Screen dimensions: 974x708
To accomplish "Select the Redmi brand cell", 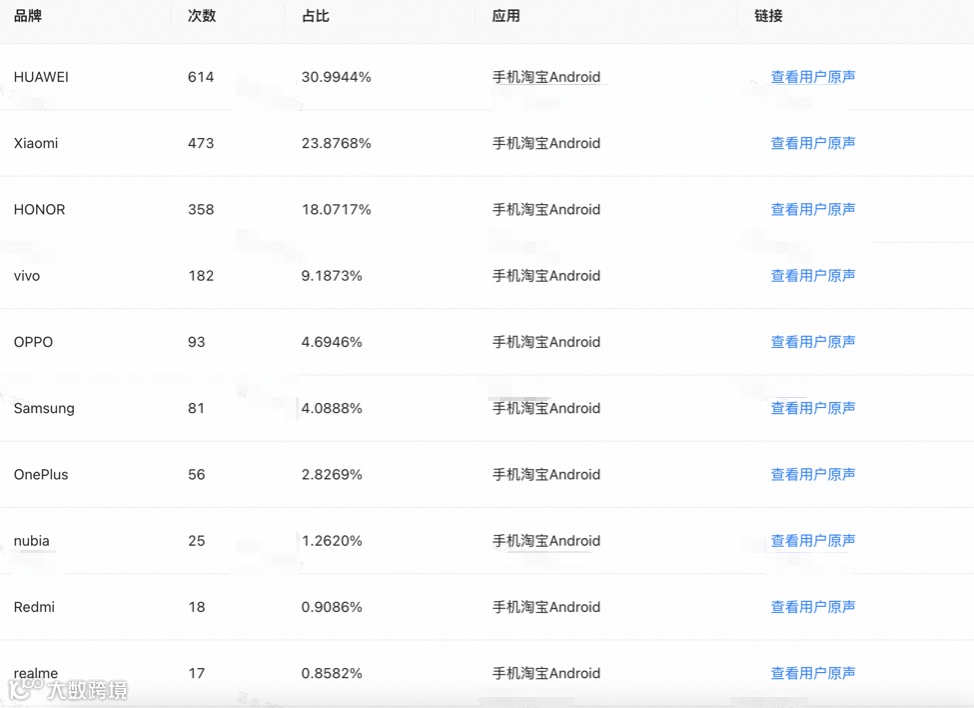I will point(34,607).
